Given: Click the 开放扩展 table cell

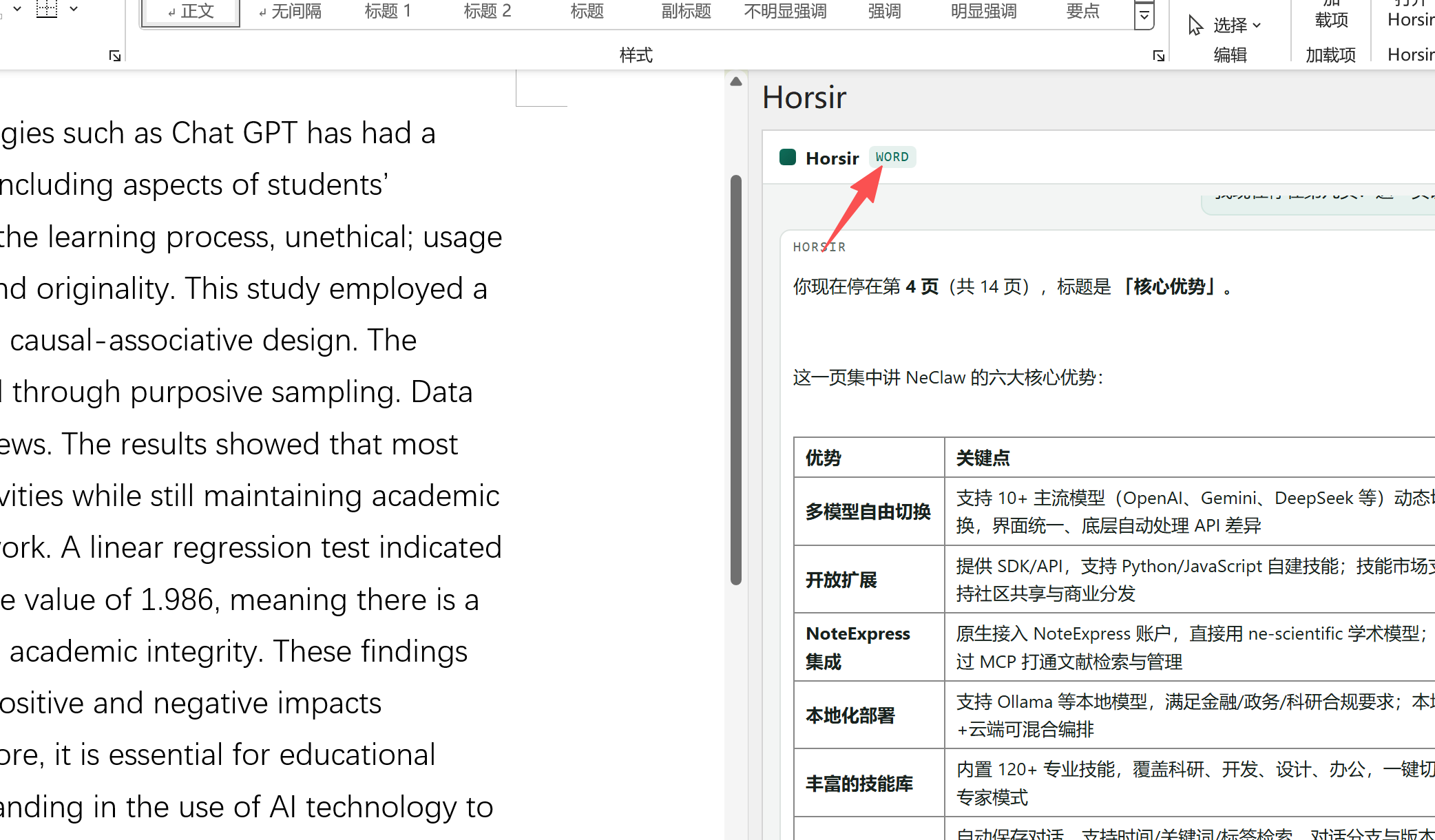Looking at the screenshot, I should tap(868, 580).
